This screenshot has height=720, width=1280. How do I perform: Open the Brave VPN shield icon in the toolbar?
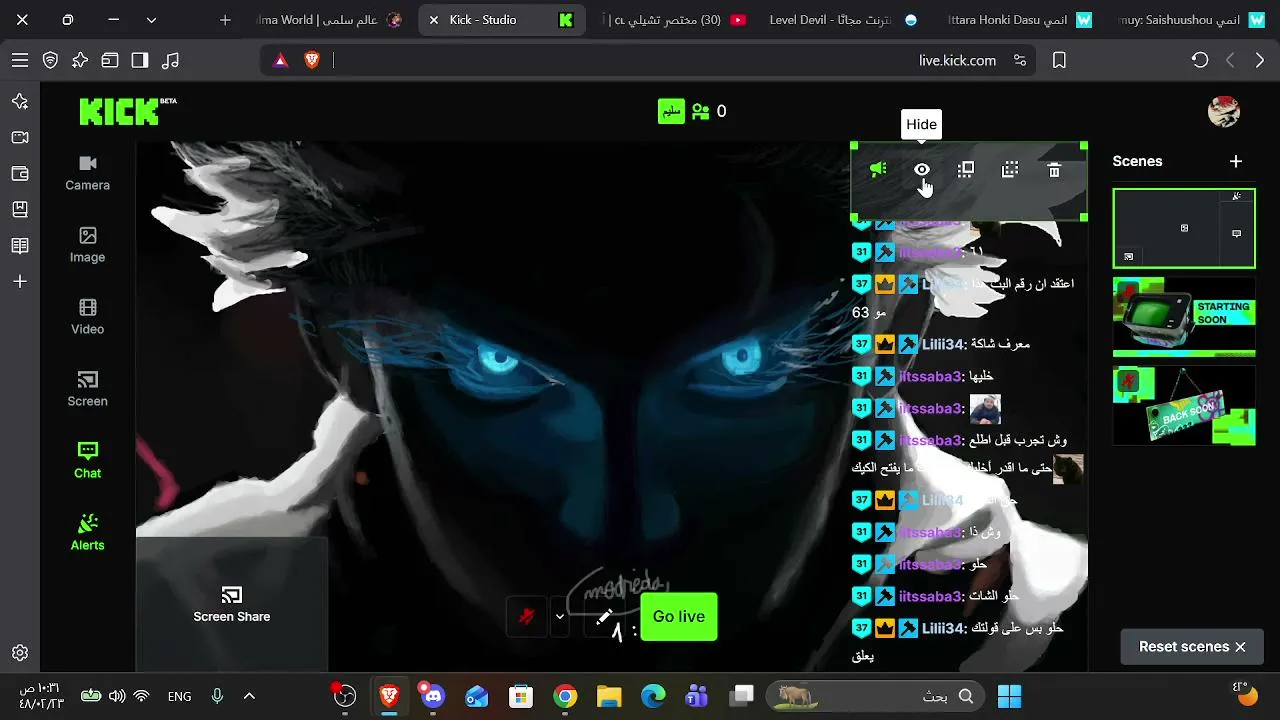(50, 60)
